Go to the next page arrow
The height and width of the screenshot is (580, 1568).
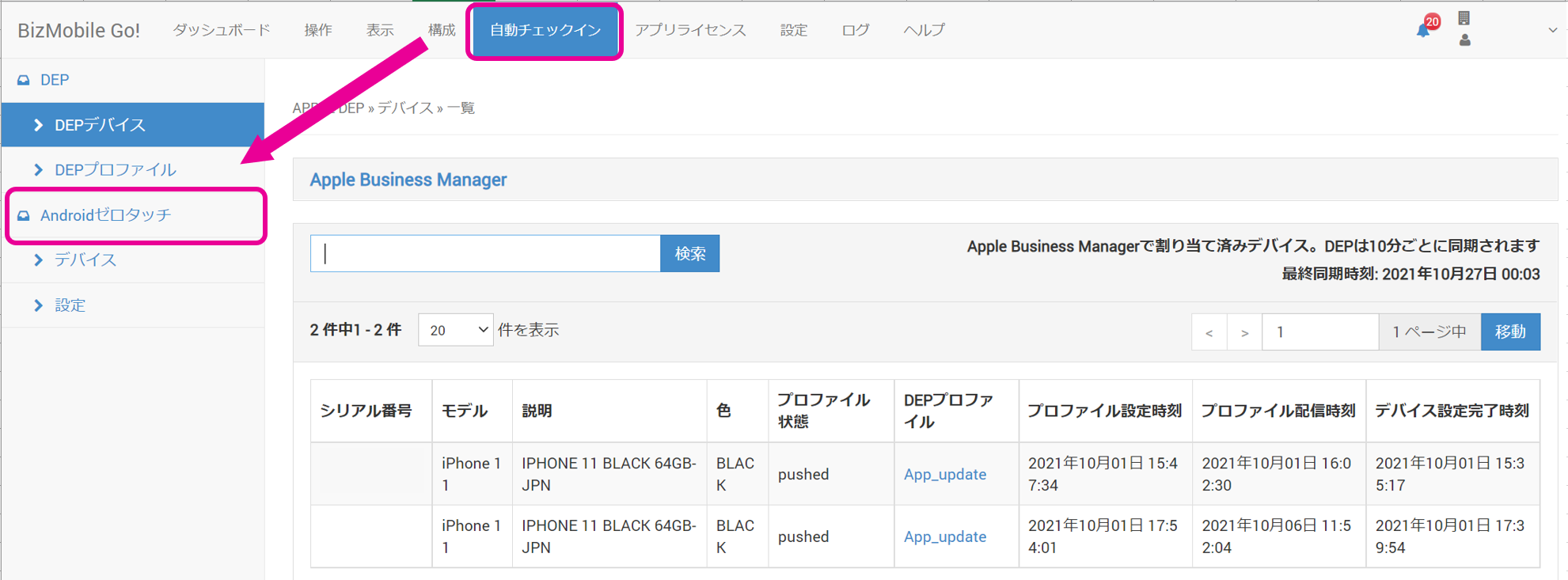[1244, 332]
